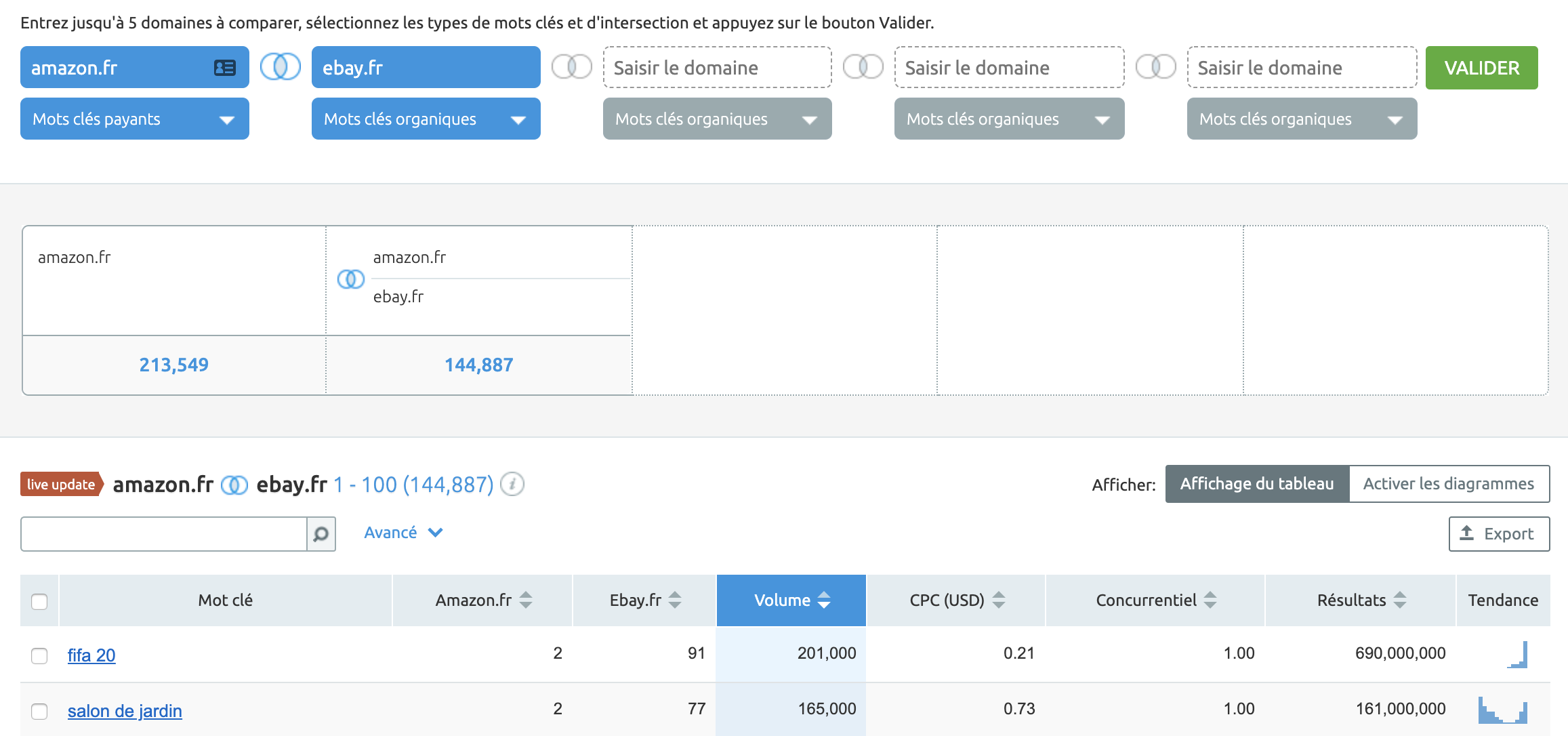The width and height of the screenshot is (1568, 736).
Task: Open the salon de jardin keyword link
Action: (x=125, y=711)
